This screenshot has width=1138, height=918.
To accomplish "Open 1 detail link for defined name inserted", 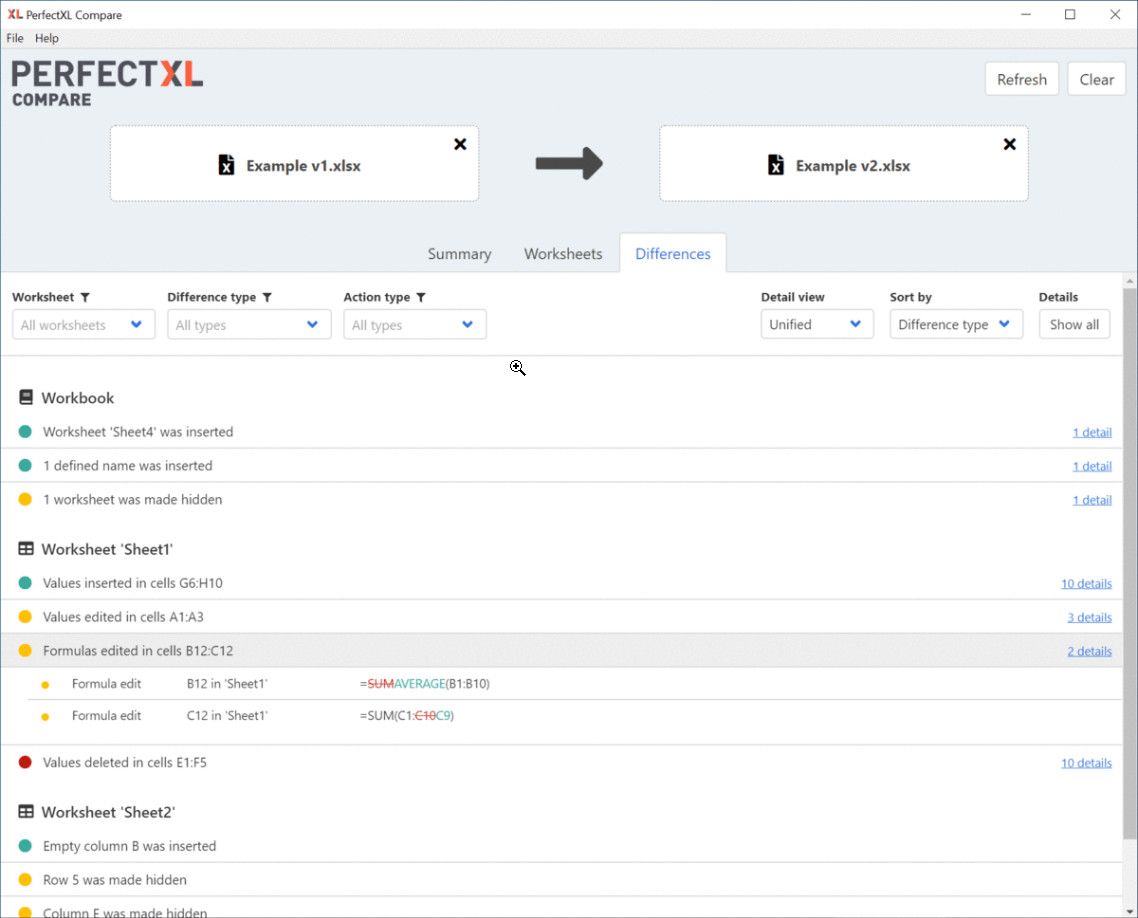I will pyautogui.click(x=1092, y=466).
